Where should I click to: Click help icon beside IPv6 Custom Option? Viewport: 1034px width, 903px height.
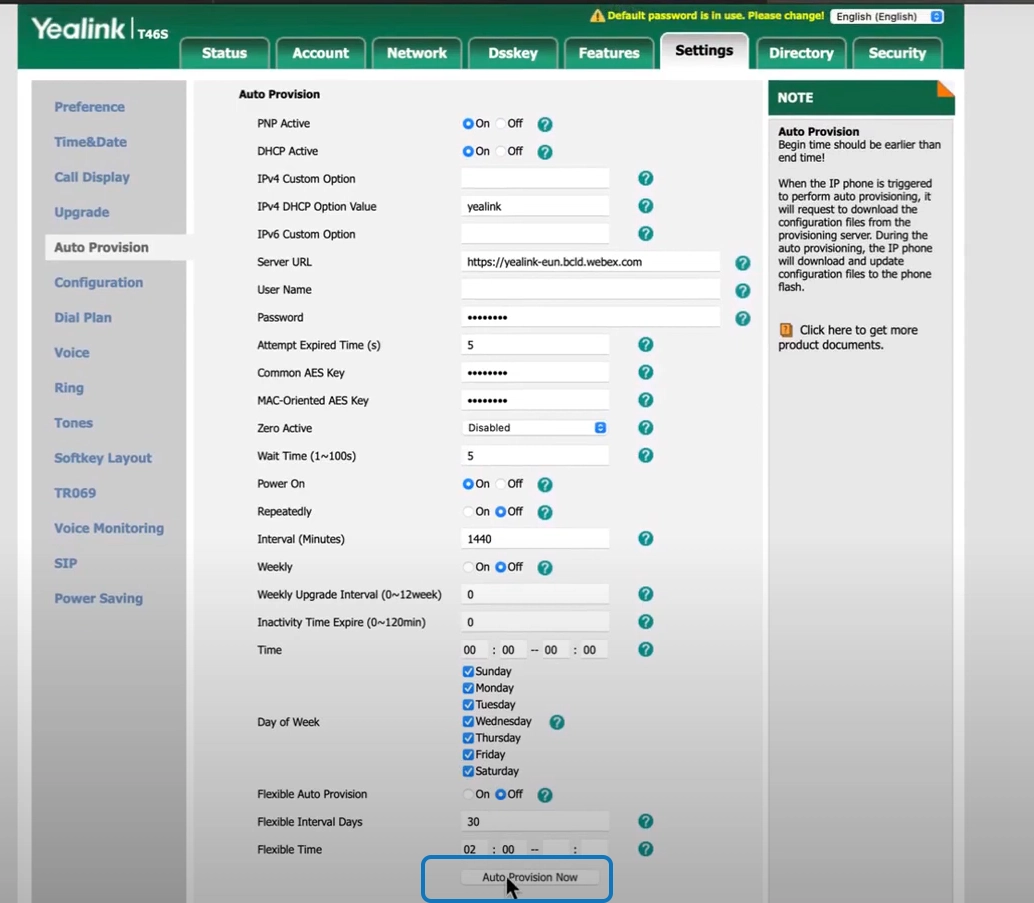click(646, 234)
